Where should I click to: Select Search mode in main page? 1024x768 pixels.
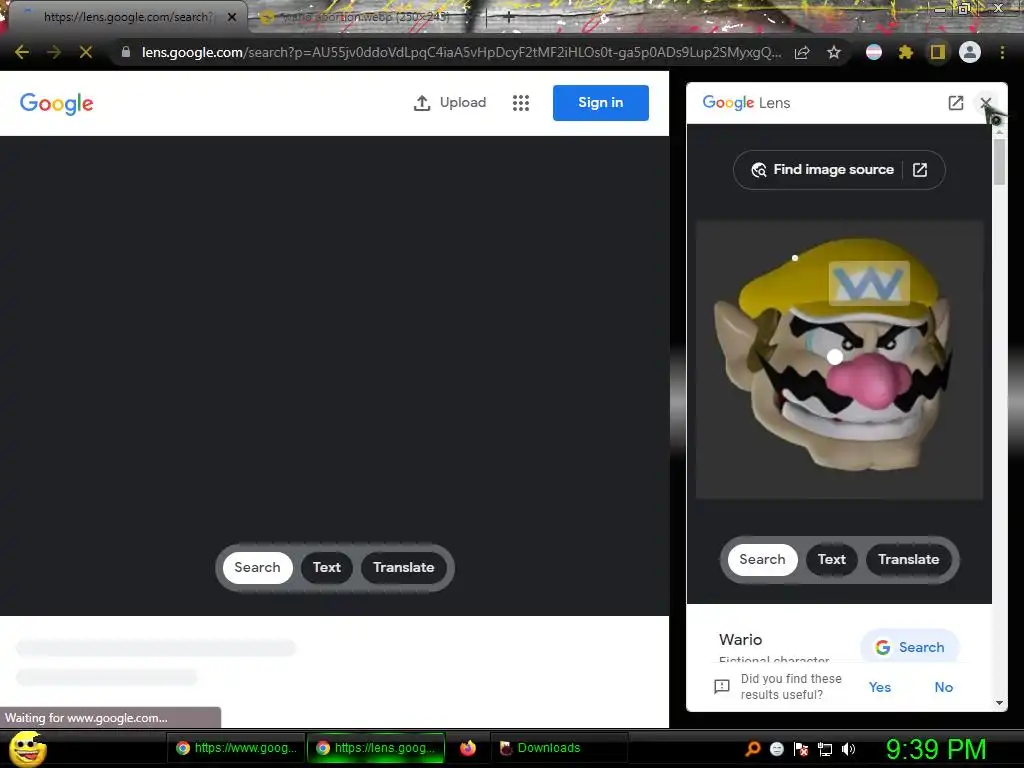[257, 568]
